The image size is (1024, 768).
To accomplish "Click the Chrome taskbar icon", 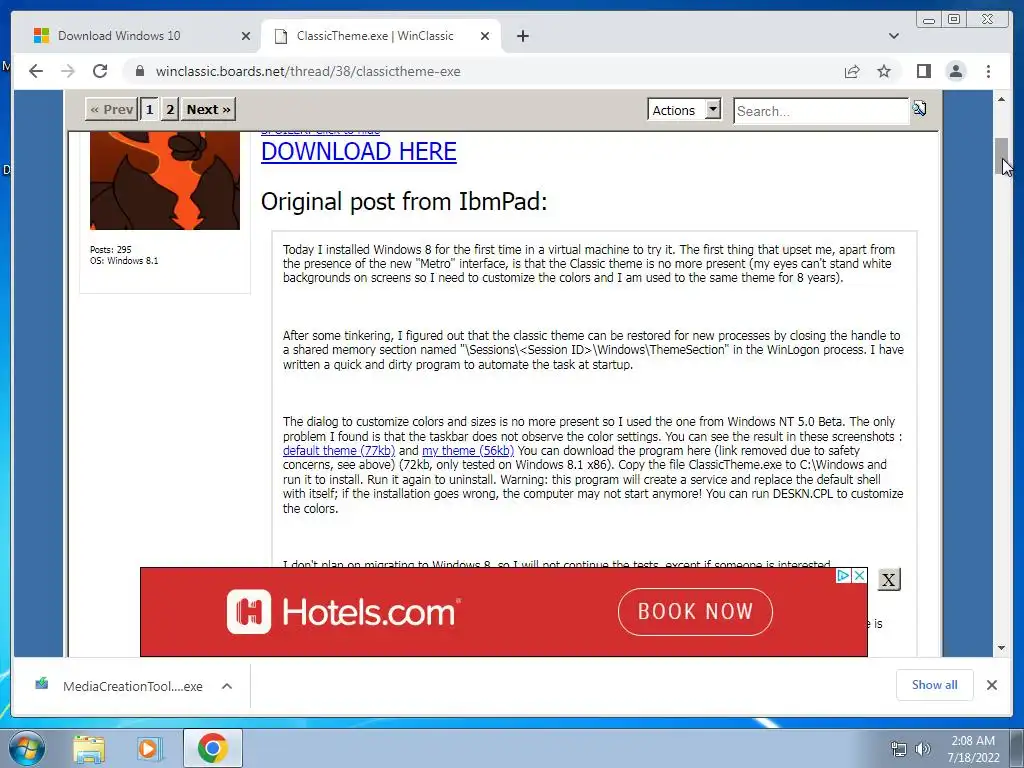I will tap(212, 748).
